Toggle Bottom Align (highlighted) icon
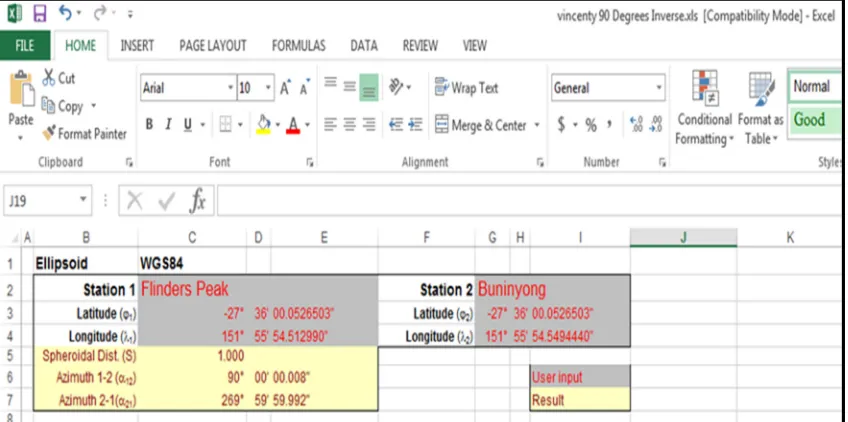Screen dimensions: 848x422 pyautogui.click(x=369, y=88)
